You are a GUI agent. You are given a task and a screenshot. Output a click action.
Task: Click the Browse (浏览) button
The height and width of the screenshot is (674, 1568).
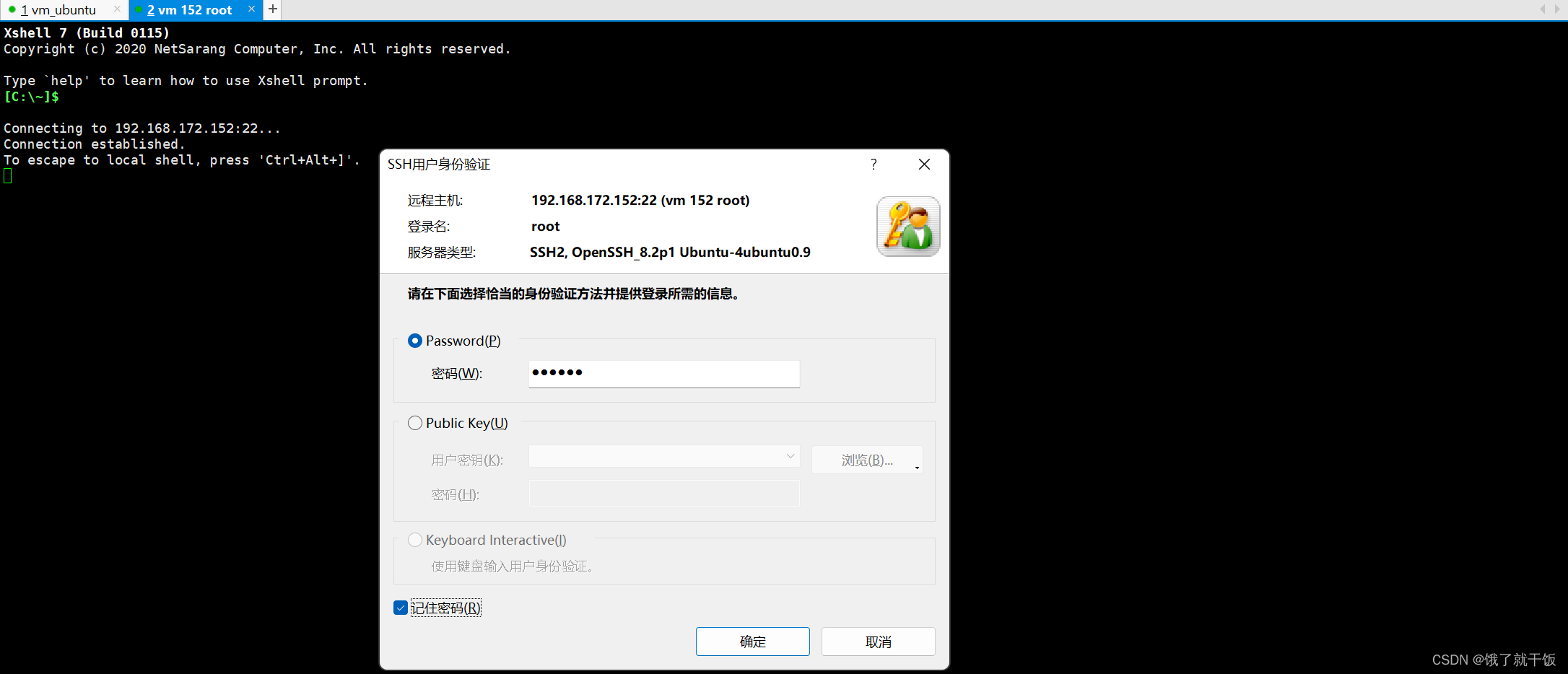867,460
